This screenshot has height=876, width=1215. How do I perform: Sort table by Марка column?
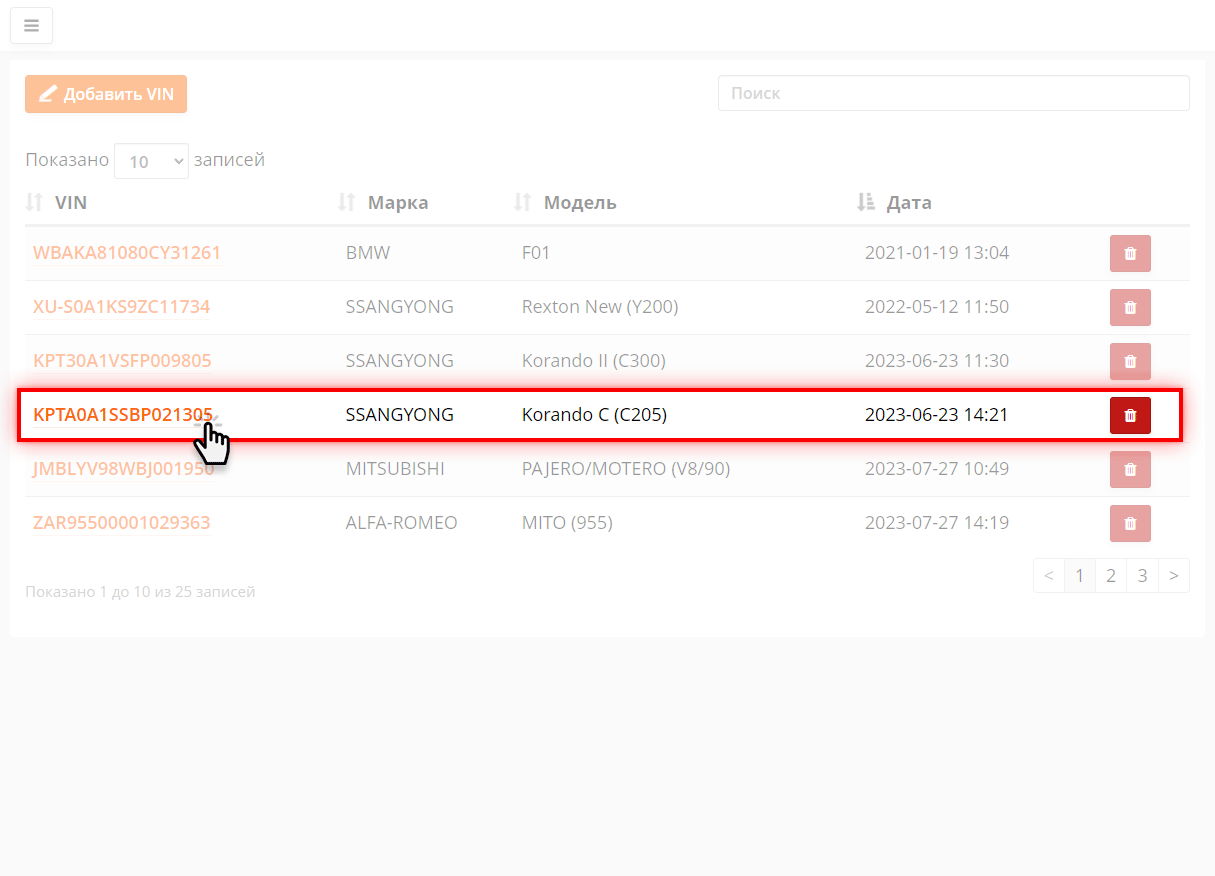coord(397,203)
